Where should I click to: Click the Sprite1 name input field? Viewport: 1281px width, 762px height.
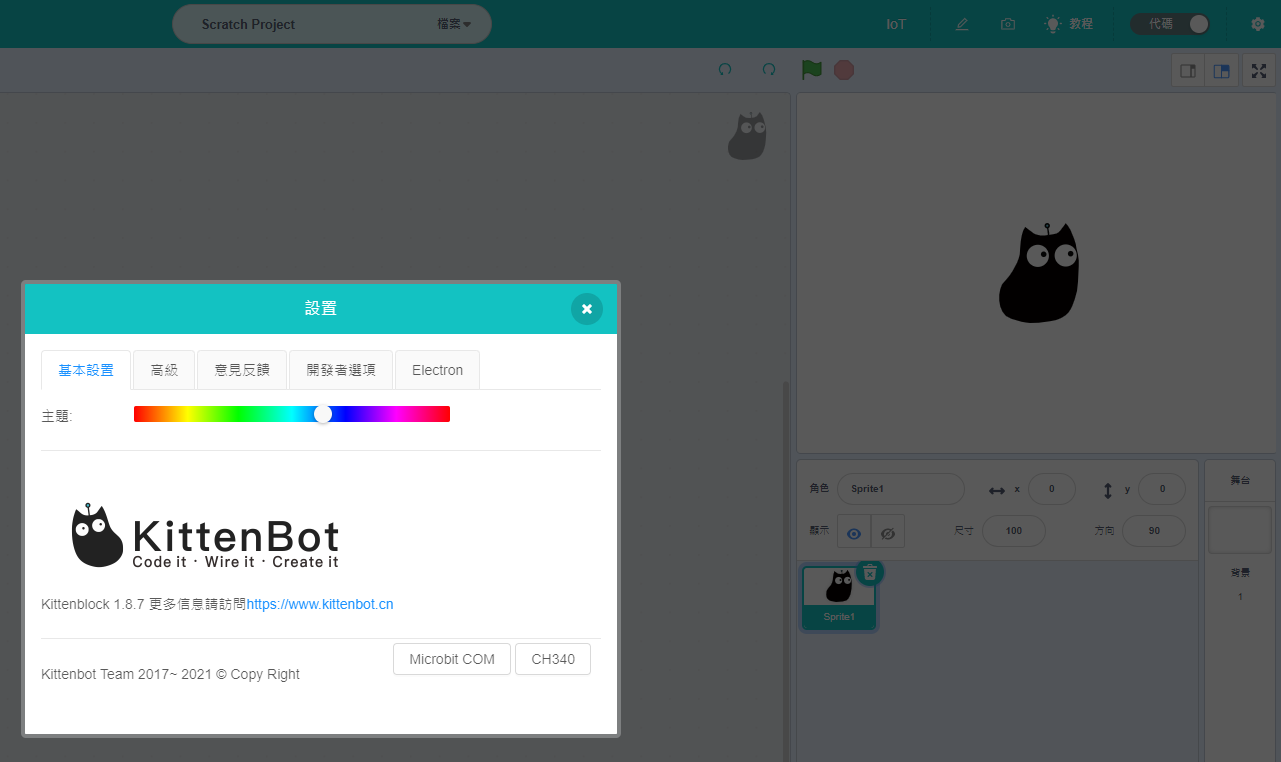coord(900,489)
